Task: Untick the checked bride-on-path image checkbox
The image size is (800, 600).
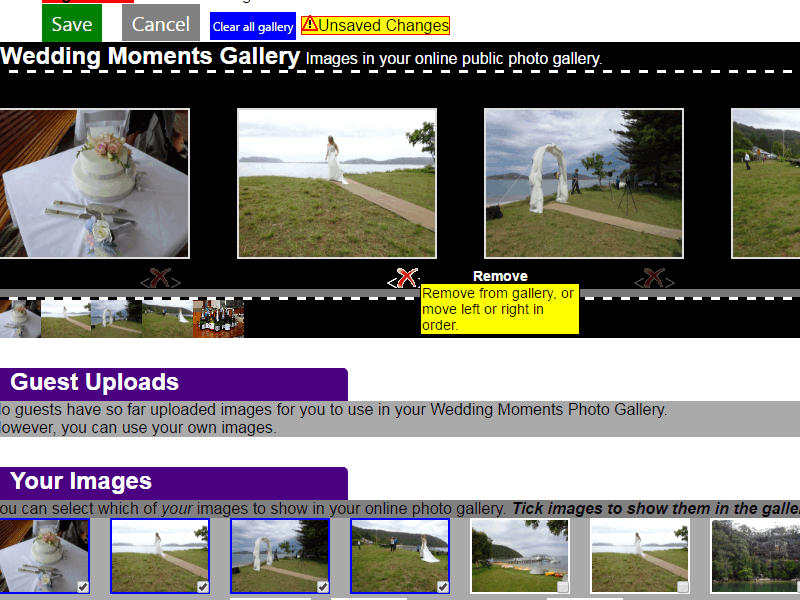Action: click(x=203, y=587)
